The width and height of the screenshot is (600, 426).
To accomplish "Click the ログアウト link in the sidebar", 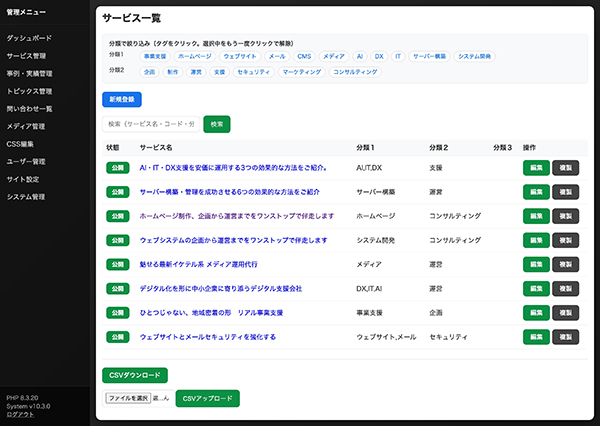I will 20,414.
